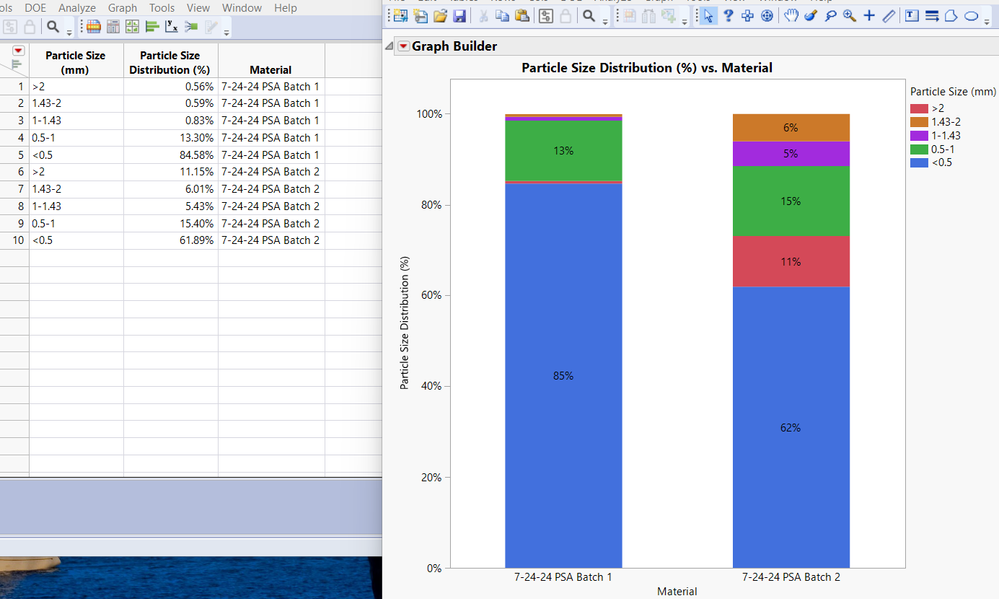Select the Annotate text tool

click(x=914, y=16)
